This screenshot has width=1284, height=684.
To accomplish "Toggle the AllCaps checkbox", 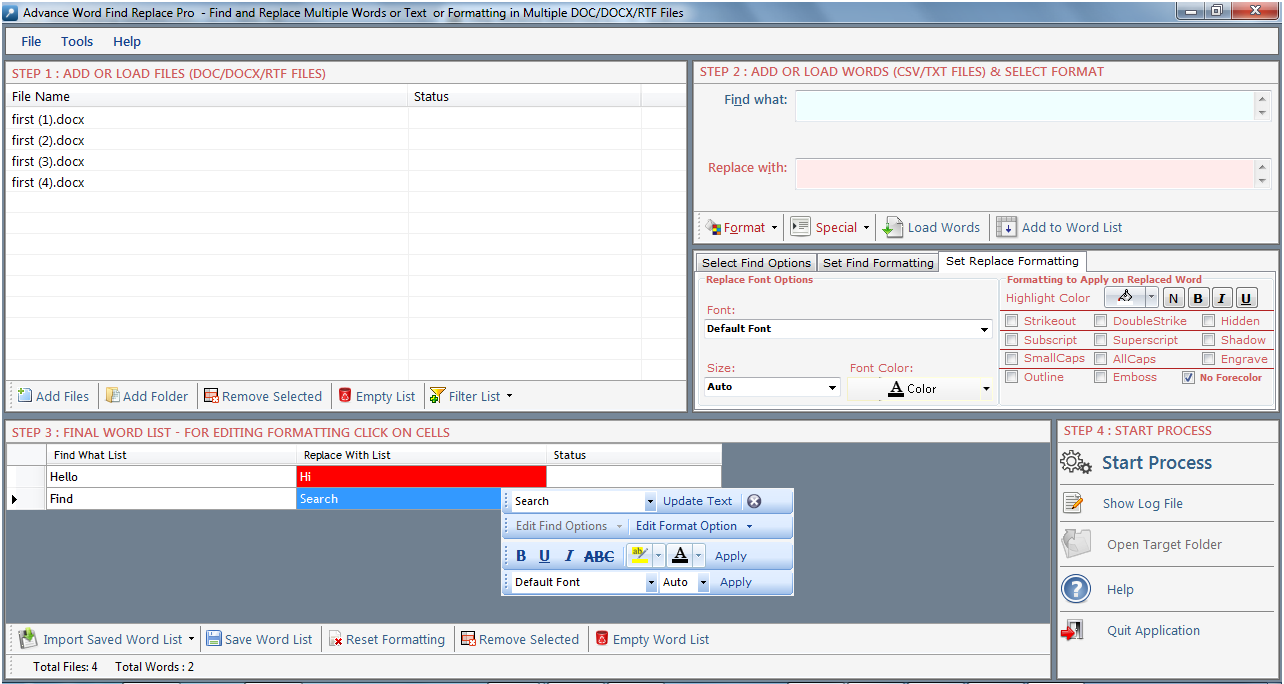I will point(1100,359).
